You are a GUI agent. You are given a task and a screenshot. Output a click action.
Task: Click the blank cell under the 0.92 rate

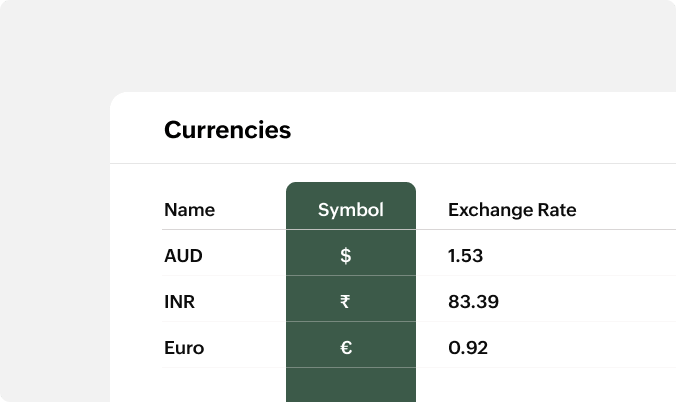(500, 385)
